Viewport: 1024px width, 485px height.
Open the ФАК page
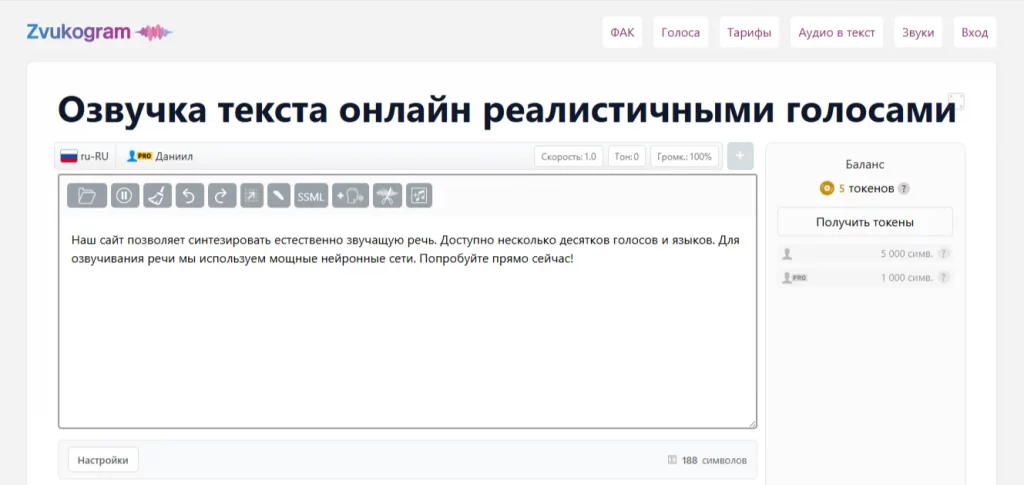(622, 33)
